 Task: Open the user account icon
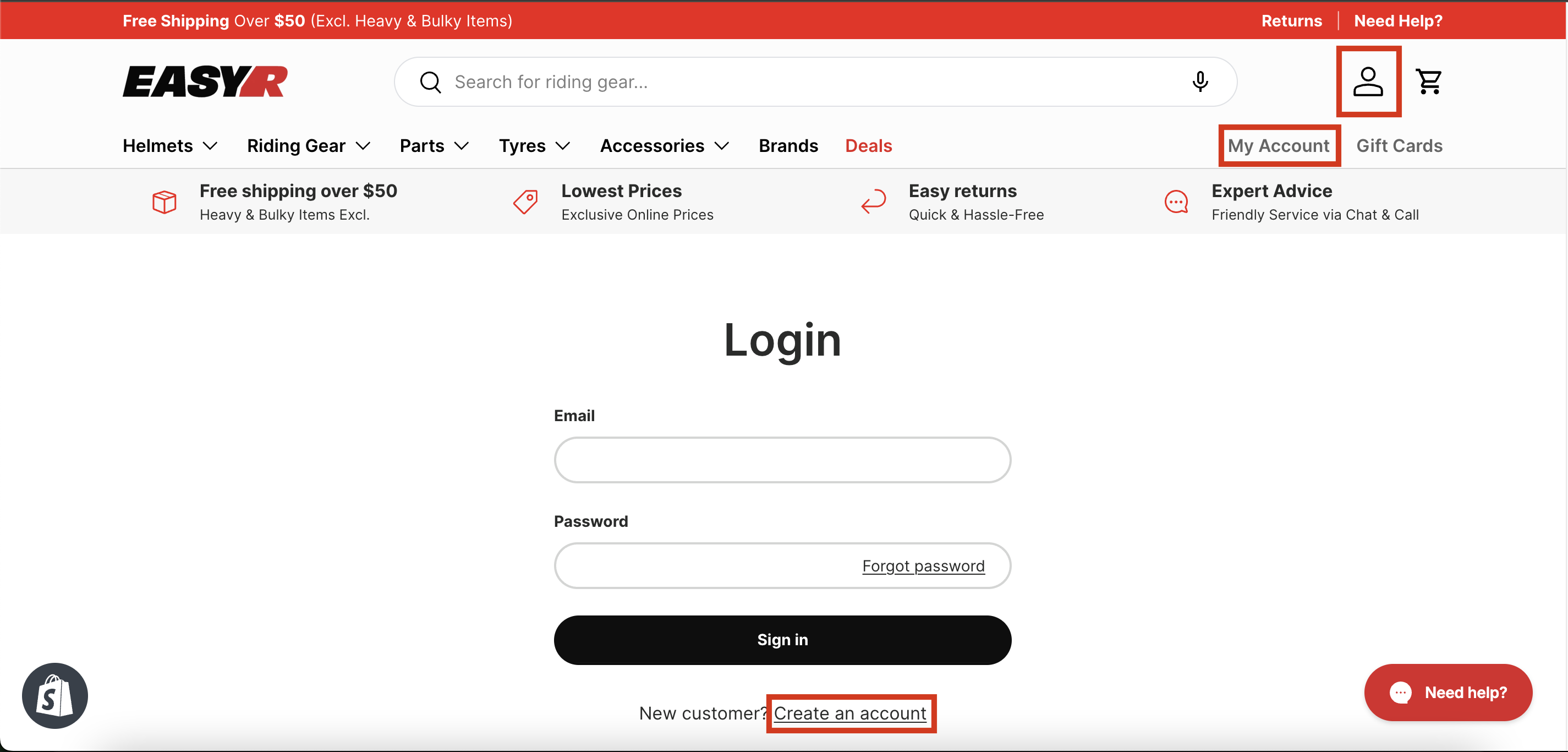coord(1368,81)
